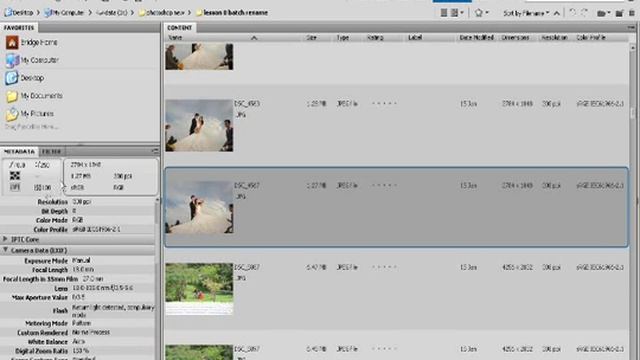640x360 pixels.
Task: Open the Sort by Filename dropdown
Action: tap(526, 13)
